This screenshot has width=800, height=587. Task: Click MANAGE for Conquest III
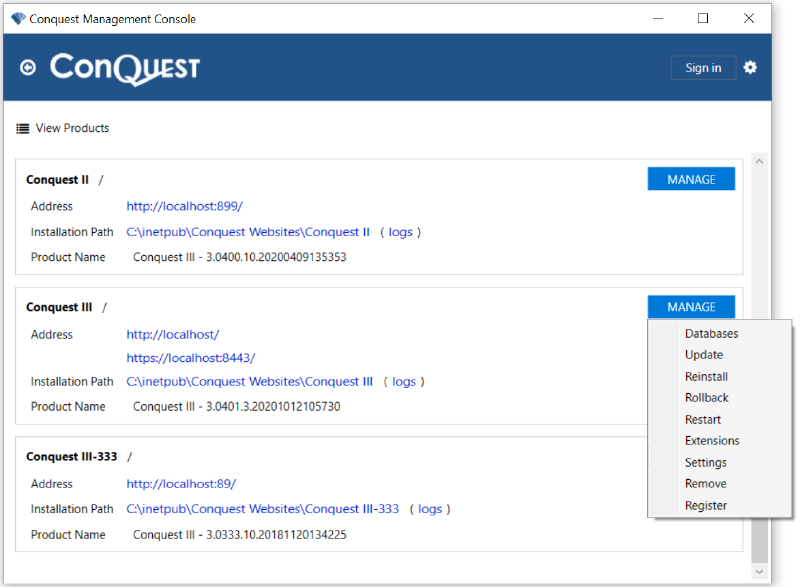[691, 307]
